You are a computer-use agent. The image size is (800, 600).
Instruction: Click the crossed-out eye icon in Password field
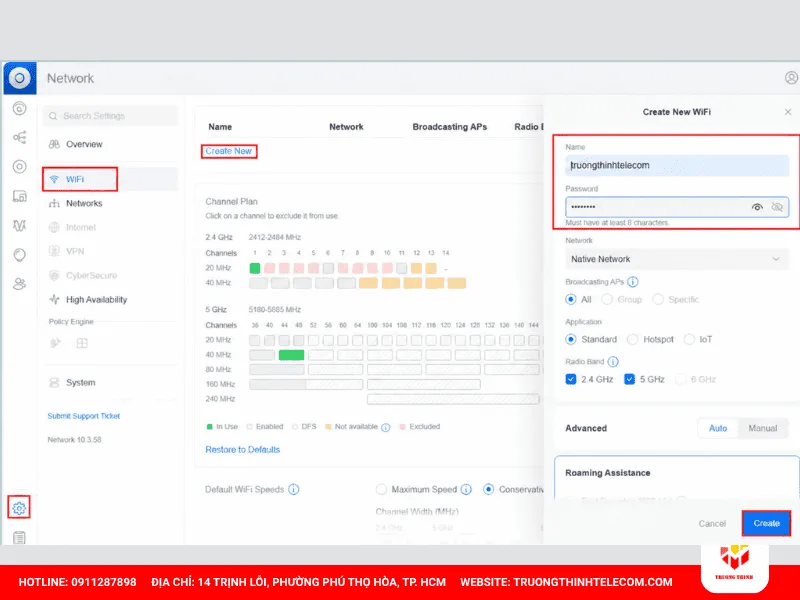click(777, 207)
